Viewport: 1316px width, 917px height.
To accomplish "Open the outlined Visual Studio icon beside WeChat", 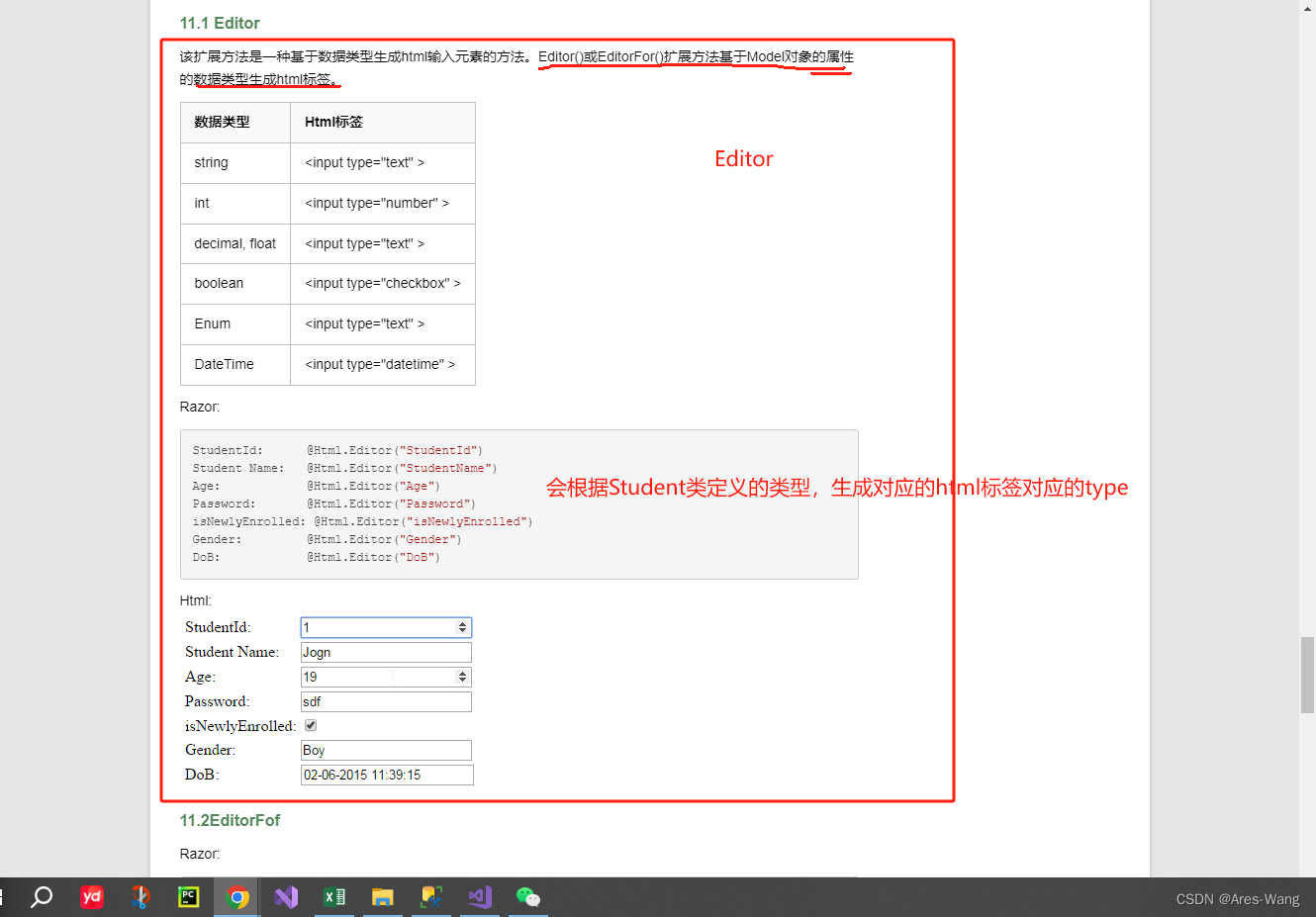I will tap(480, 897).
